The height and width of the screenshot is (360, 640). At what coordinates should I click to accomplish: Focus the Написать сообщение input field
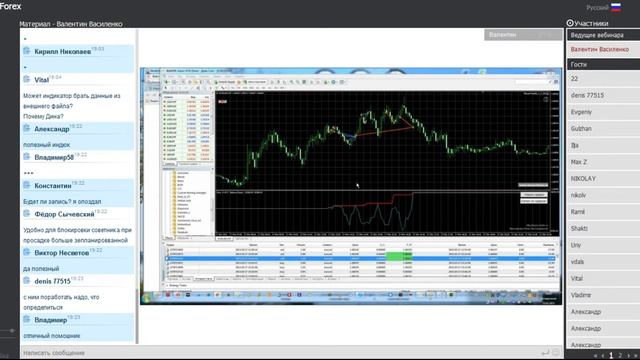[281, 353]
